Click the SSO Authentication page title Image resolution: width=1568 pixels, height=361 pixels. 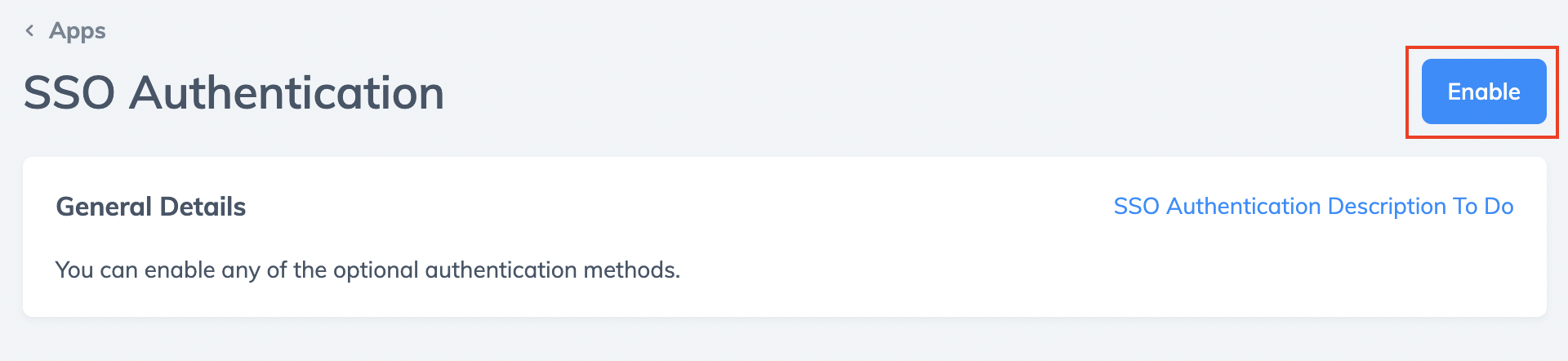(234, 92)
